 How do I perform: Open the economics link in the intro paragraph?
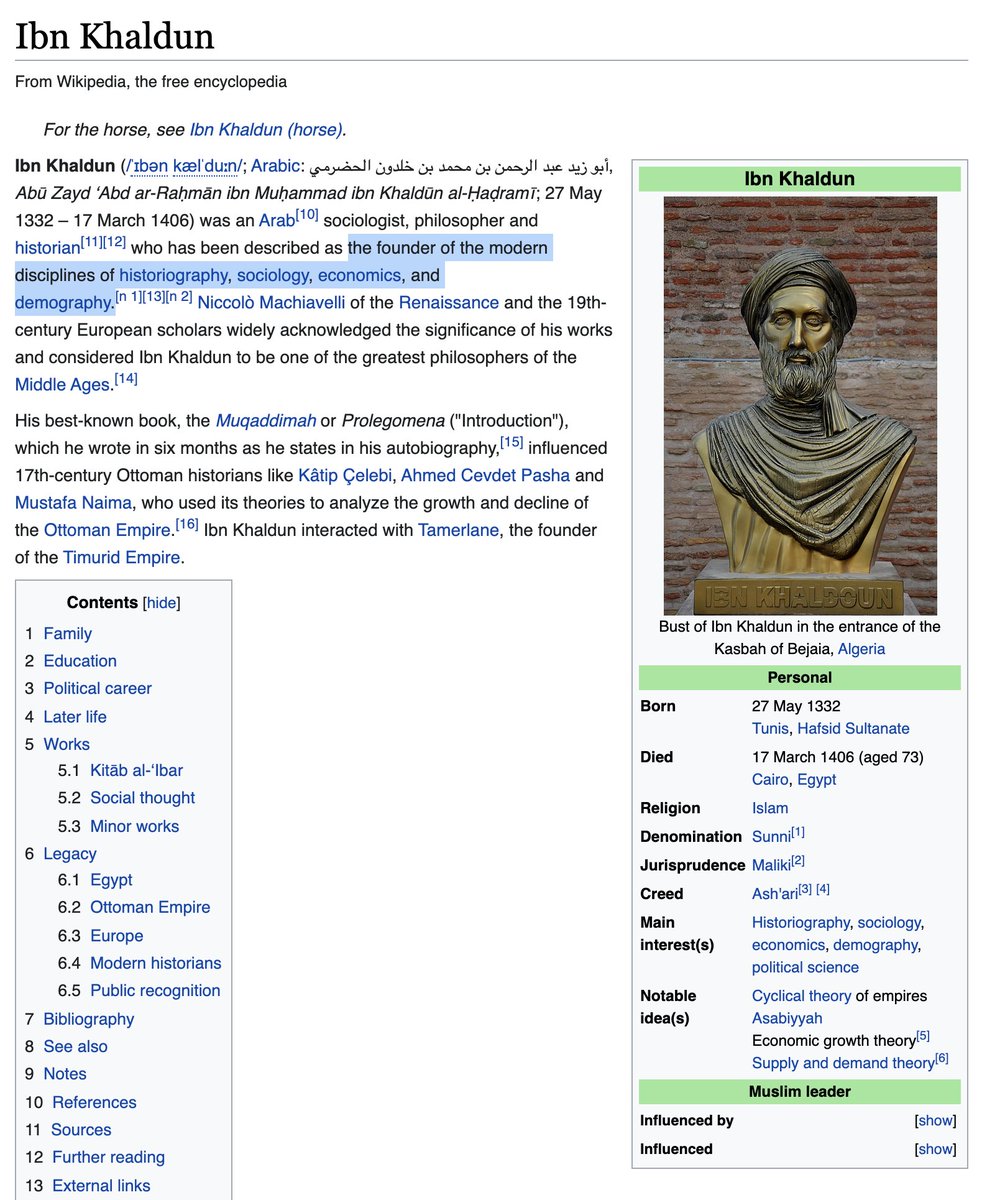[x=360, y=275]
